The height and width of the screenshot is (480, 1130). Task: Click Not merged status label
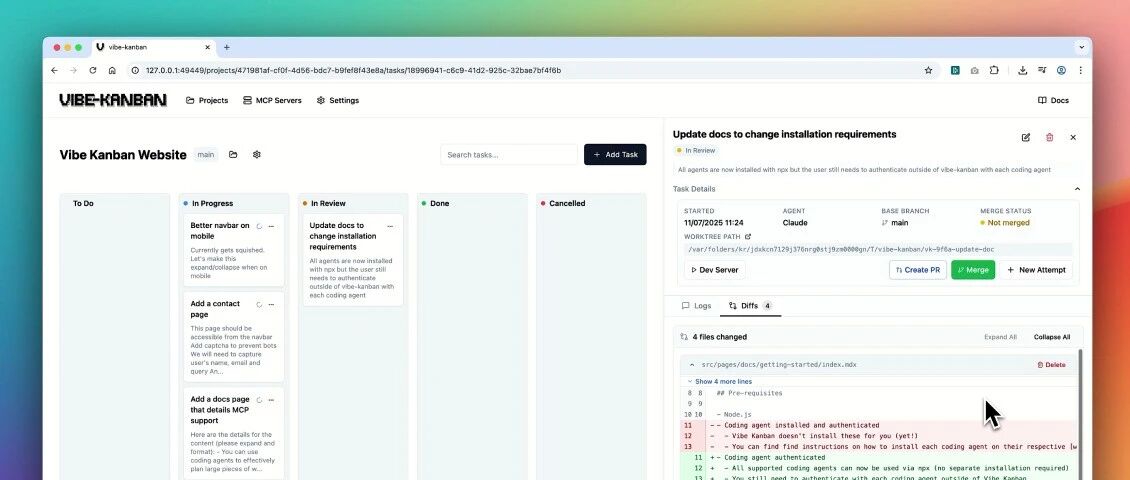point(1005,223)
